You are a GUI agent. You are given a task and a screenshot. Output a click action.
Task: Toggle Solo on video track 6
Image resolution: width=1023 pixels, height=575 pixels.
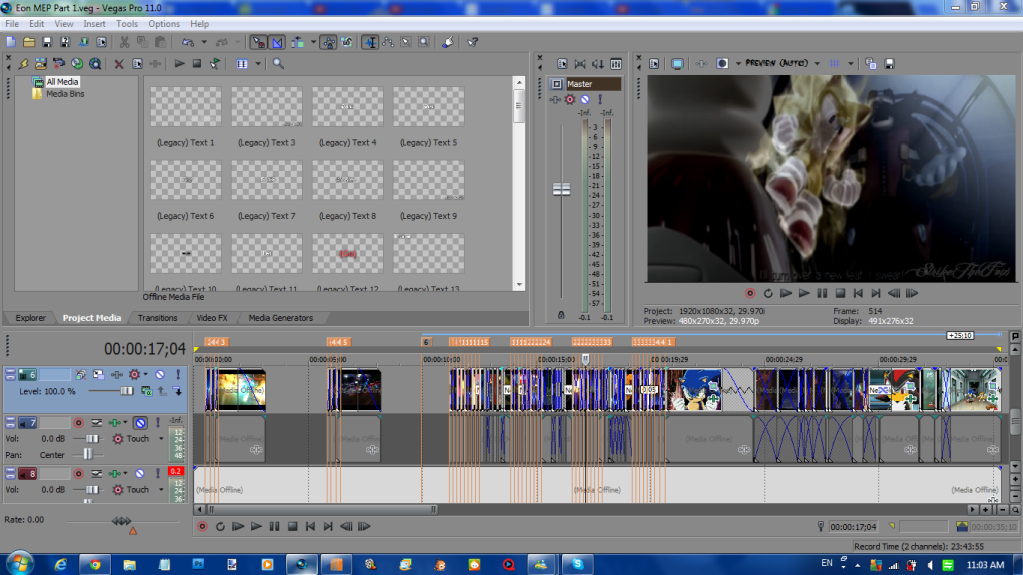(177, 374)
